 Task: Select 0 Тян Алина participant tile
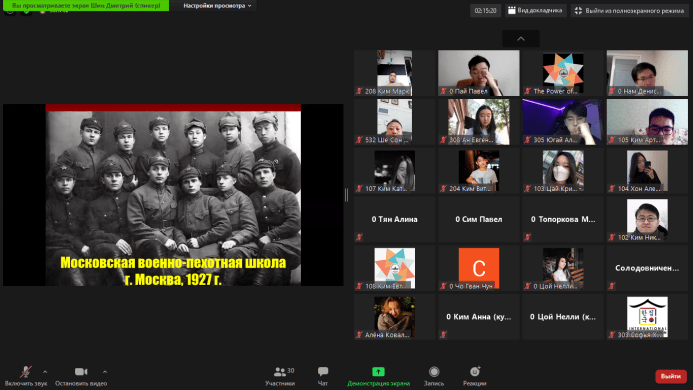394,219
